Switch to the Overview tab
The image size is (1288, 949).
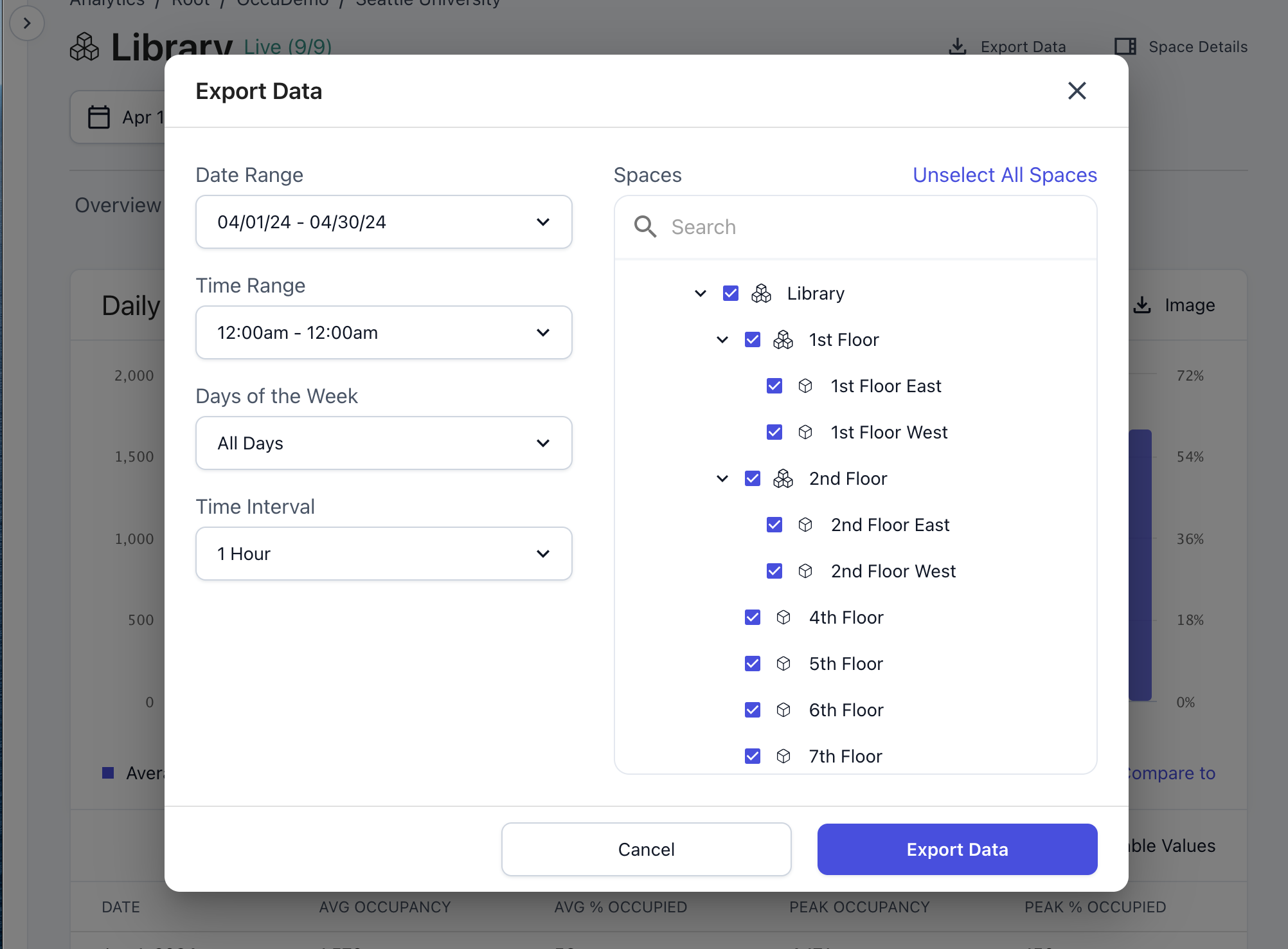pyautogui.click(x=118, y=205)
